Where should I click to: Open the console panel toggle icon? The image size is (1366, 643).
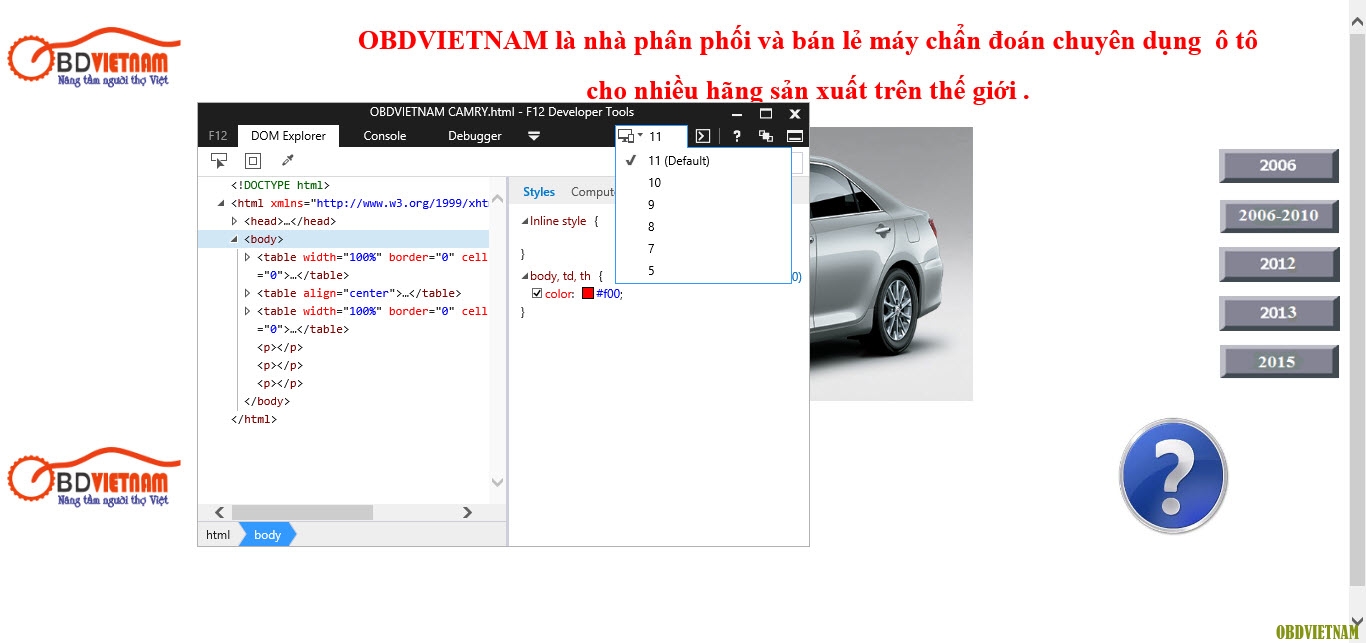pos(703,136)
